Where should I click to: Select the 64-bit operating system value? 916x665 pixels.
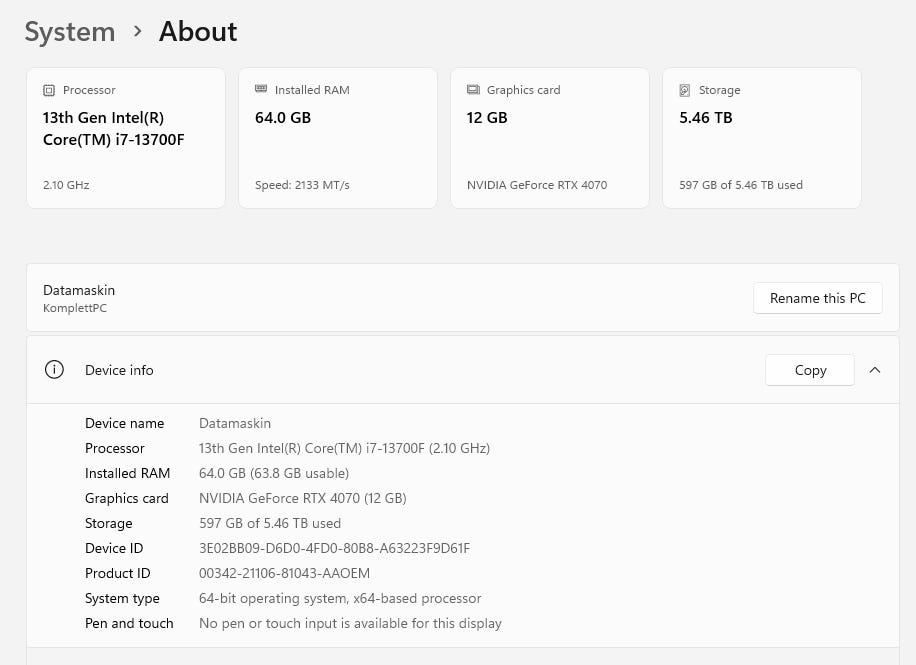(340, 598)
